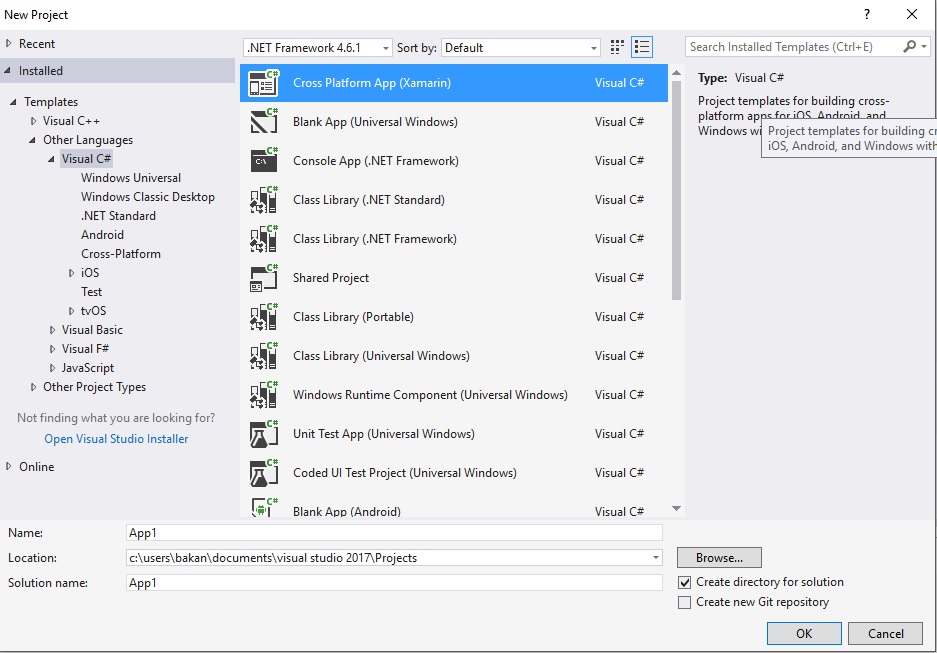Open the dialog help question mark

866,14
